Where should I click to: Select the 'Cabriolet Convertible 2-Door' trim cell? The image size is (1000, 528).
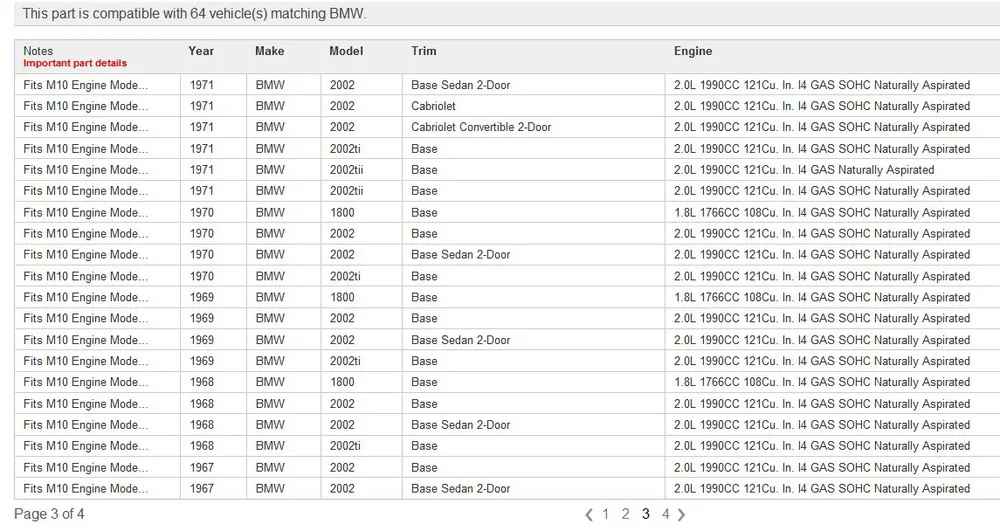coord(481,127)
